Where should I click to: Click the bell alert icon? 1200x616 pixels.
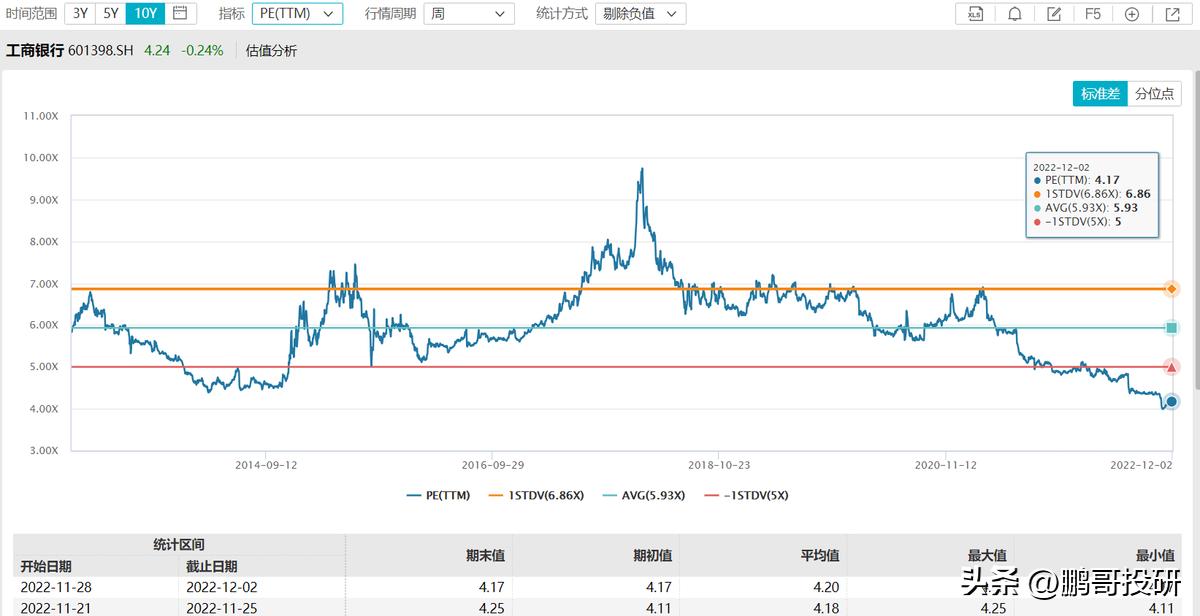point(1014,14)
